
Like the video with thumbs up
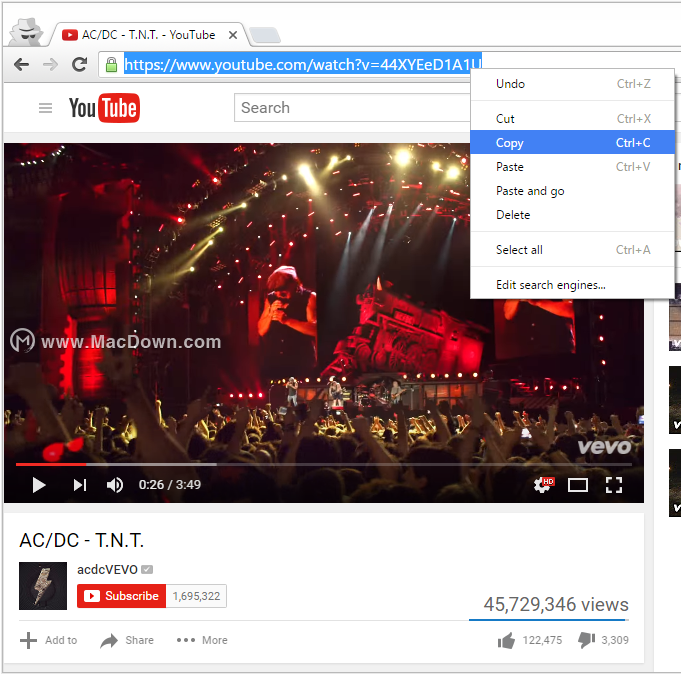(530, 640)
